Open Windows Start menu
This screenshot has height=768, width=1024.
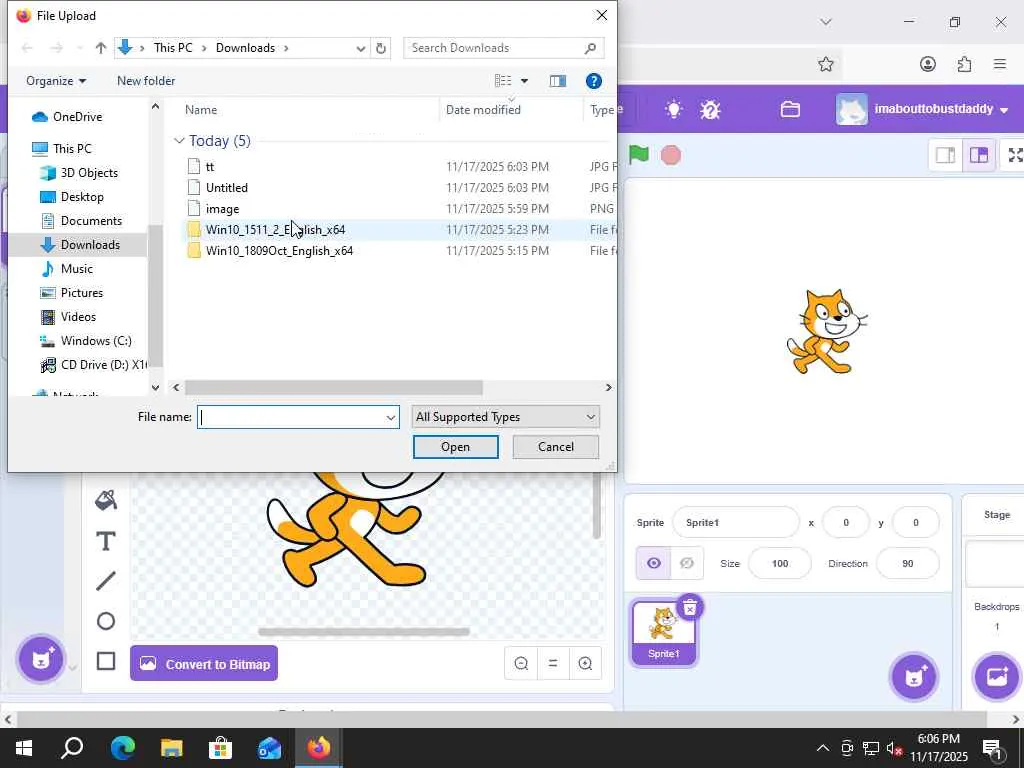click(24, 748)
